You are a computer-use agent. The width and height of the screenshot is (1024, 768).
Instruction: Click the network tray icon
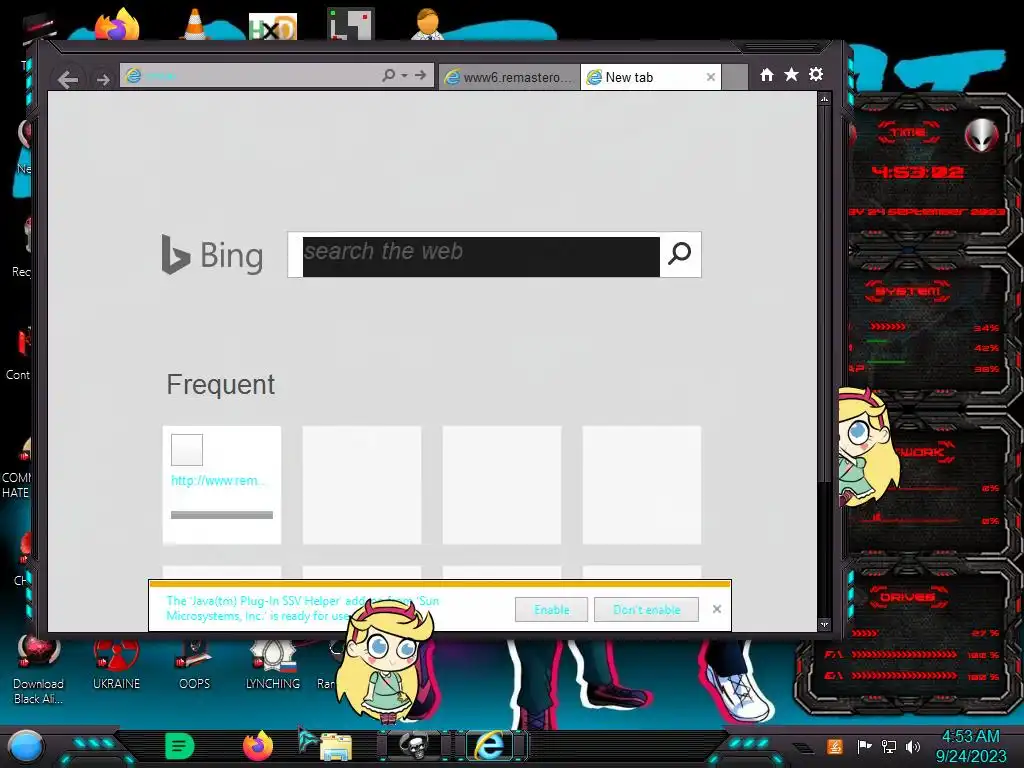click(x=889, y=746)
